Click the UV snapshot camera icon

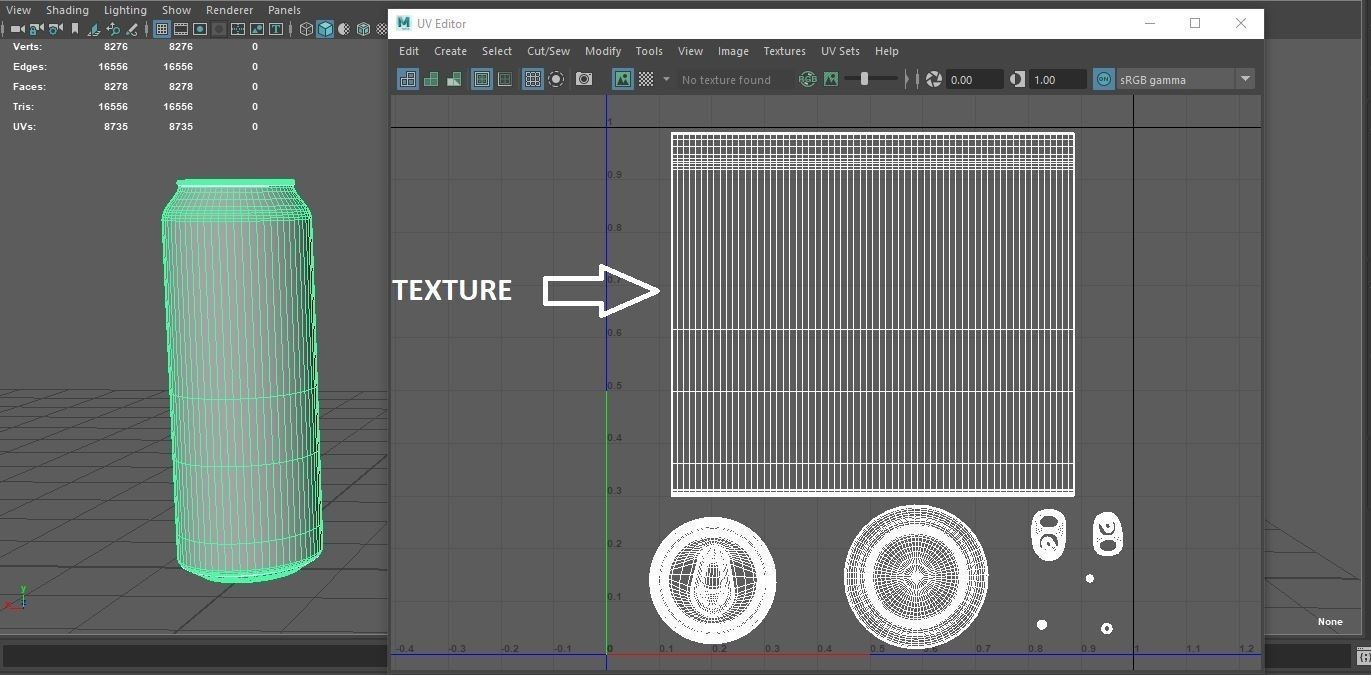(x=584, y=79)
